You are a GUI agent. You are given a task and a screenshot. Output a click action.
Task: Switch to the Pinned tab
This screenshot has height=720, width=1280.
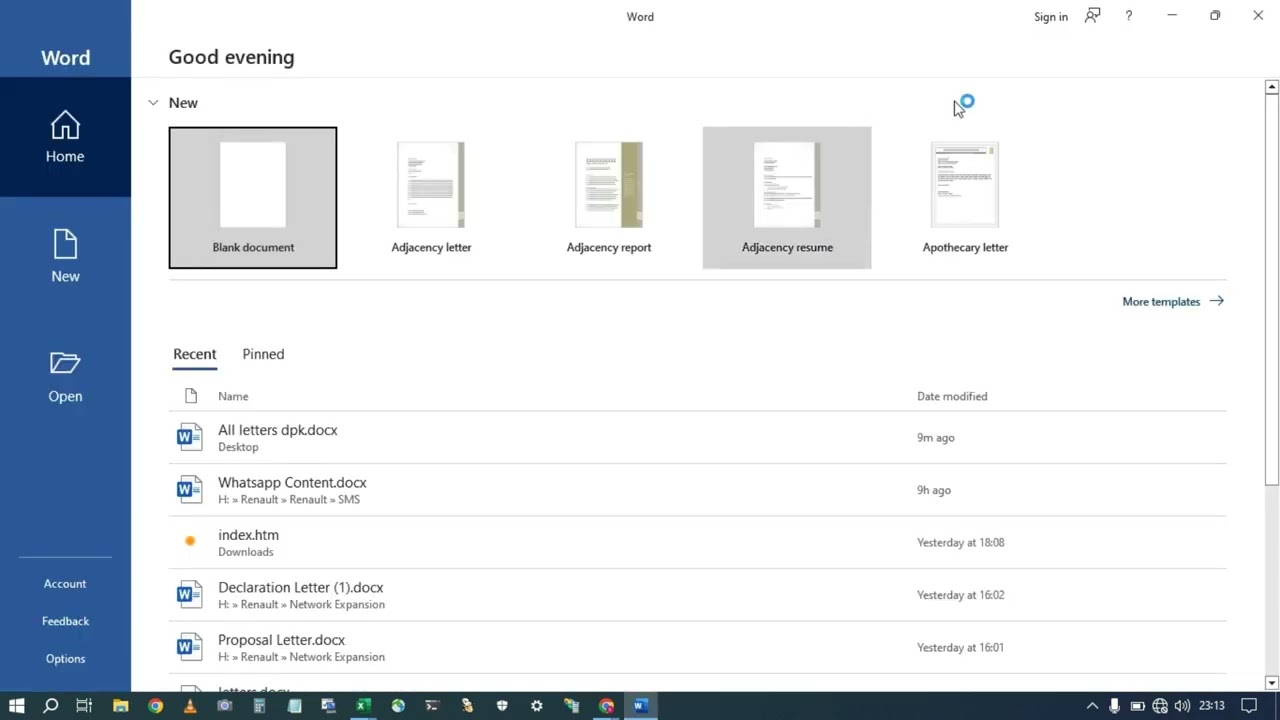(x=263, y=354)
